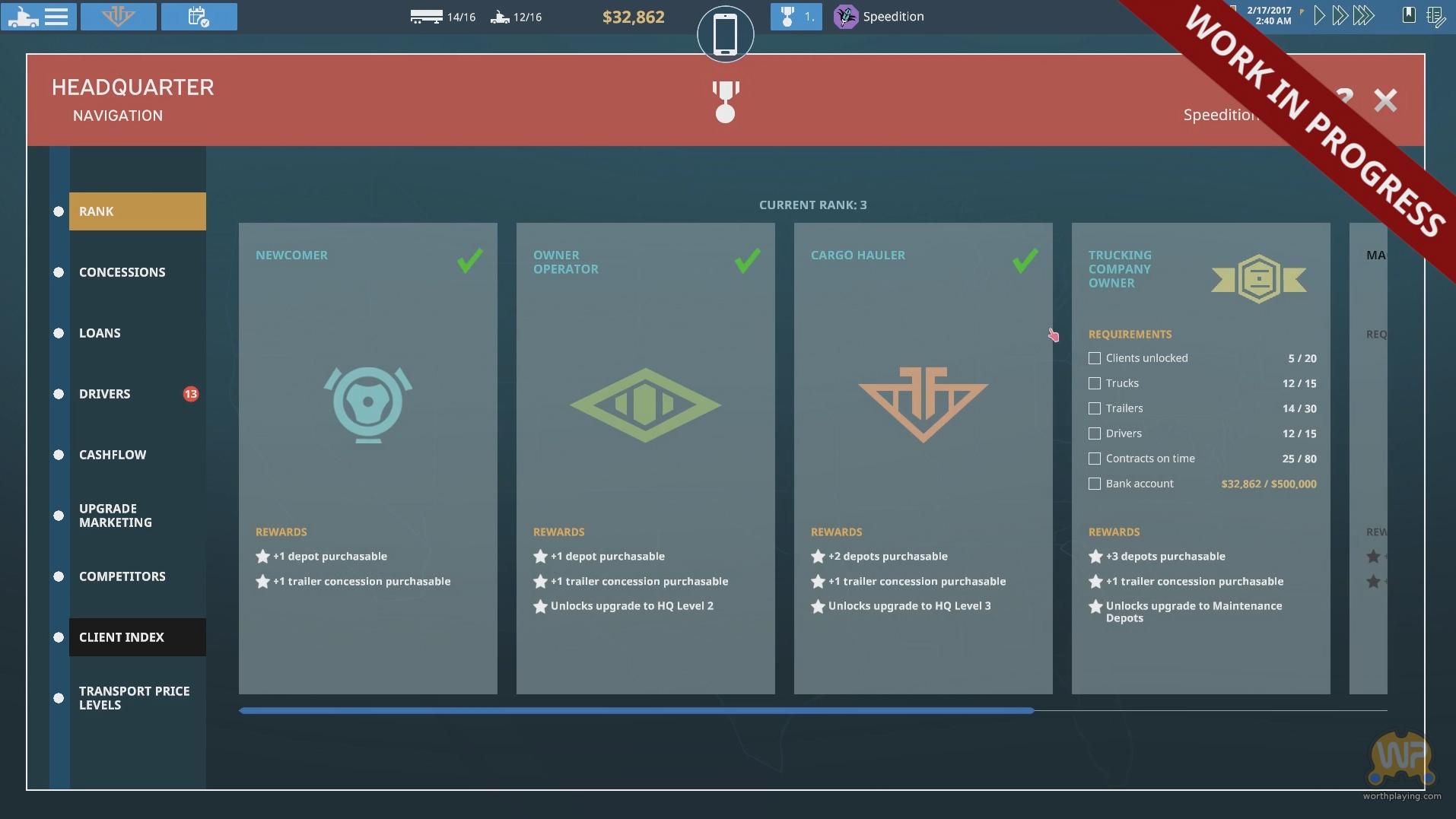This screenshot has height=819, width=1456.
Task: Open the smartphone icon at top center
Action: coord(725,34)
